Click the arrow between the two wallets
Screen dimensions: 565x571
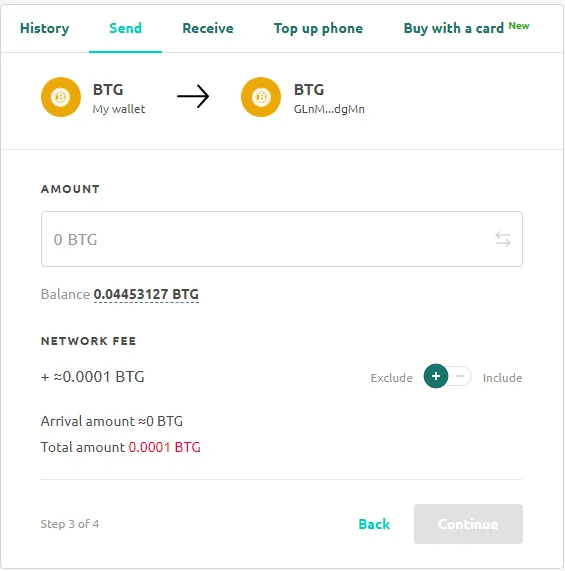pyautogui.click(x=193, y=96)
